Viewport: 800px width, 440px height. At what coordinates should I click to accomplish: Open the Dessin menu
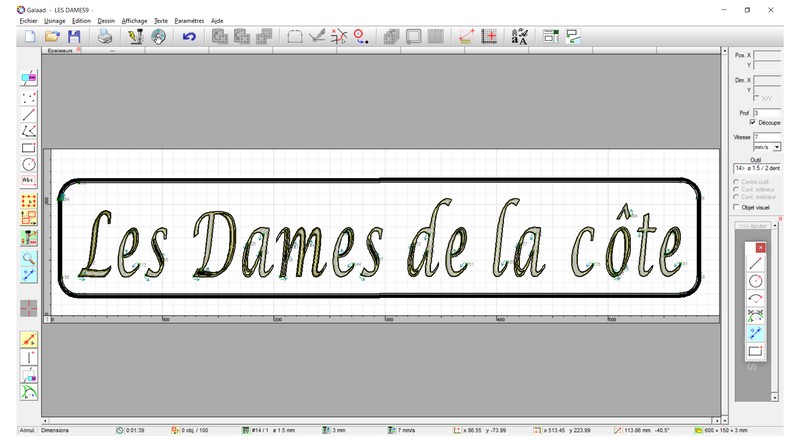(106, 20)
